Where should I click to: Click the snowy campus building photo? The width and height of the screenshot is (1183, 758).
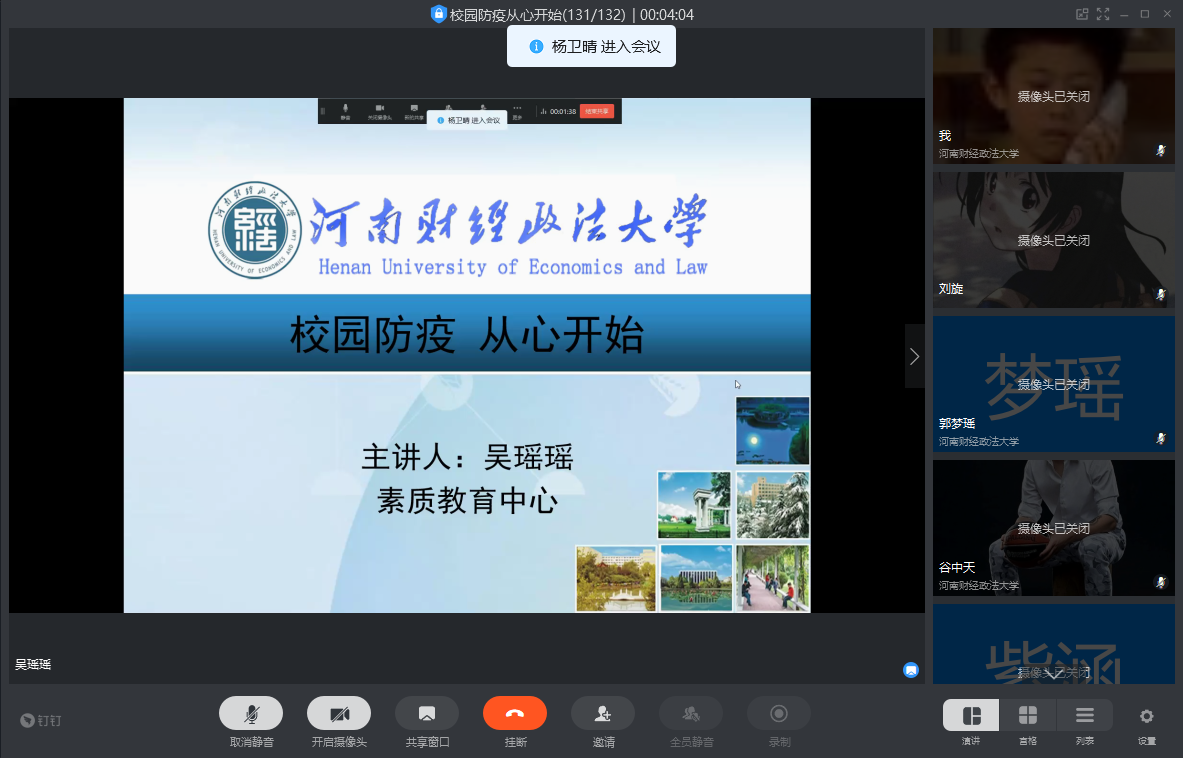(x=773, y=505)
